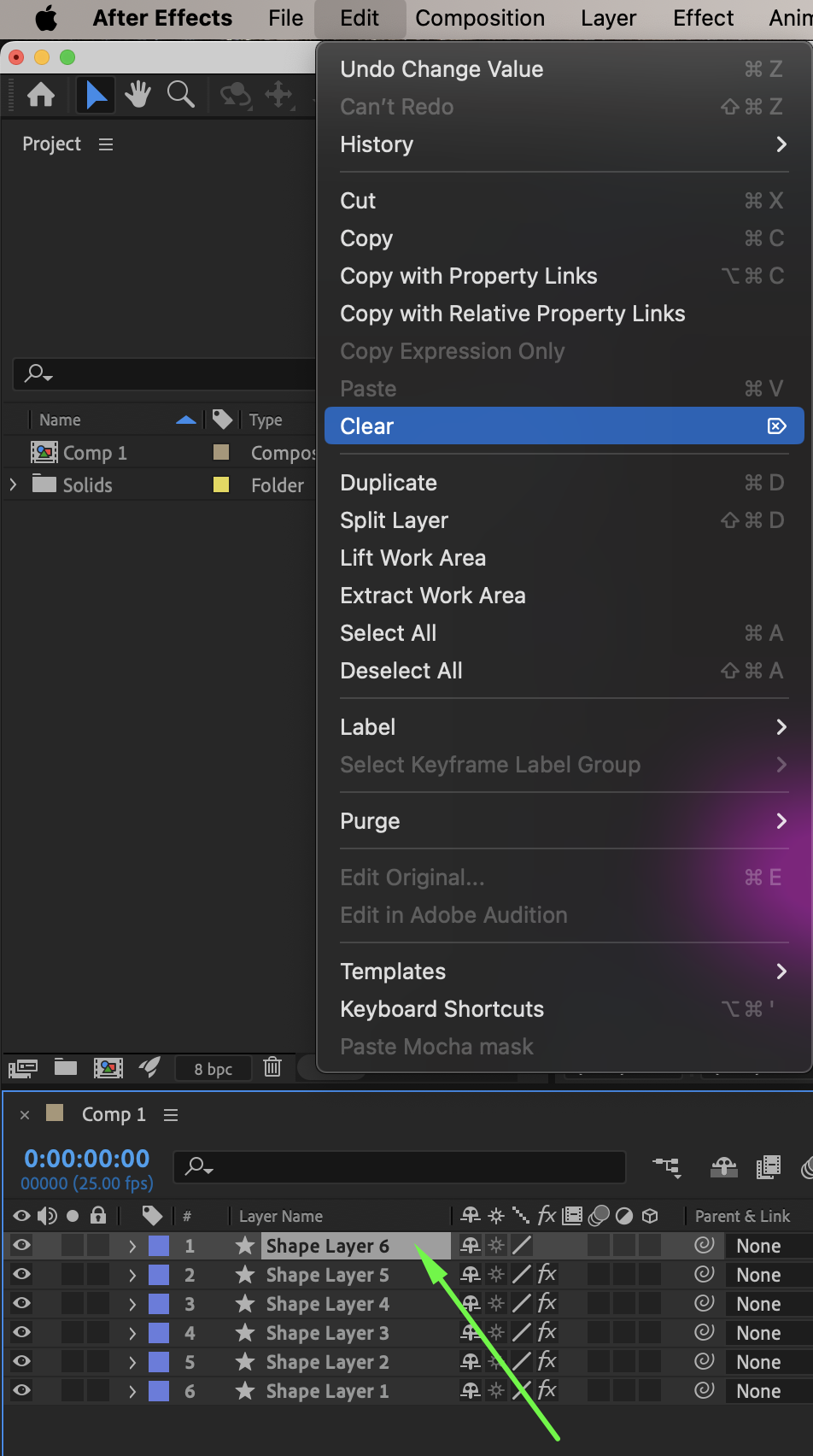
Task: Open the Apple menu
Action: pyautogui.click(x=46, y=18)
